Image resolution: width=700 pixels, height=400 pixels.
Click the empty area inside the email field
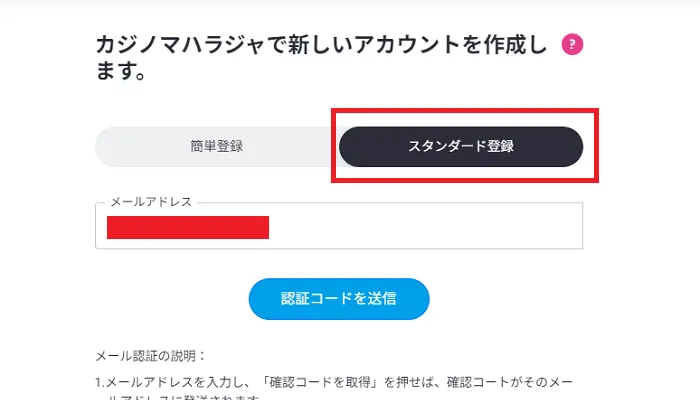(420, 227)
